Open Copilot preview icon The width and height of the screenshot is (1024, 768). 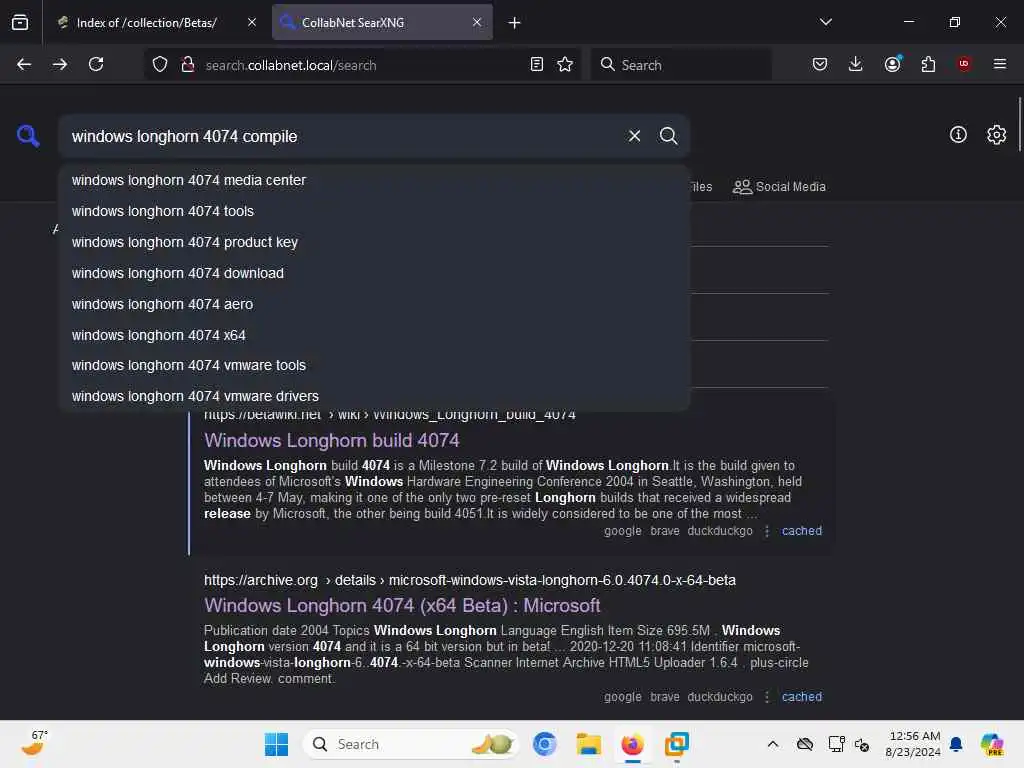[x=992, y=744]
